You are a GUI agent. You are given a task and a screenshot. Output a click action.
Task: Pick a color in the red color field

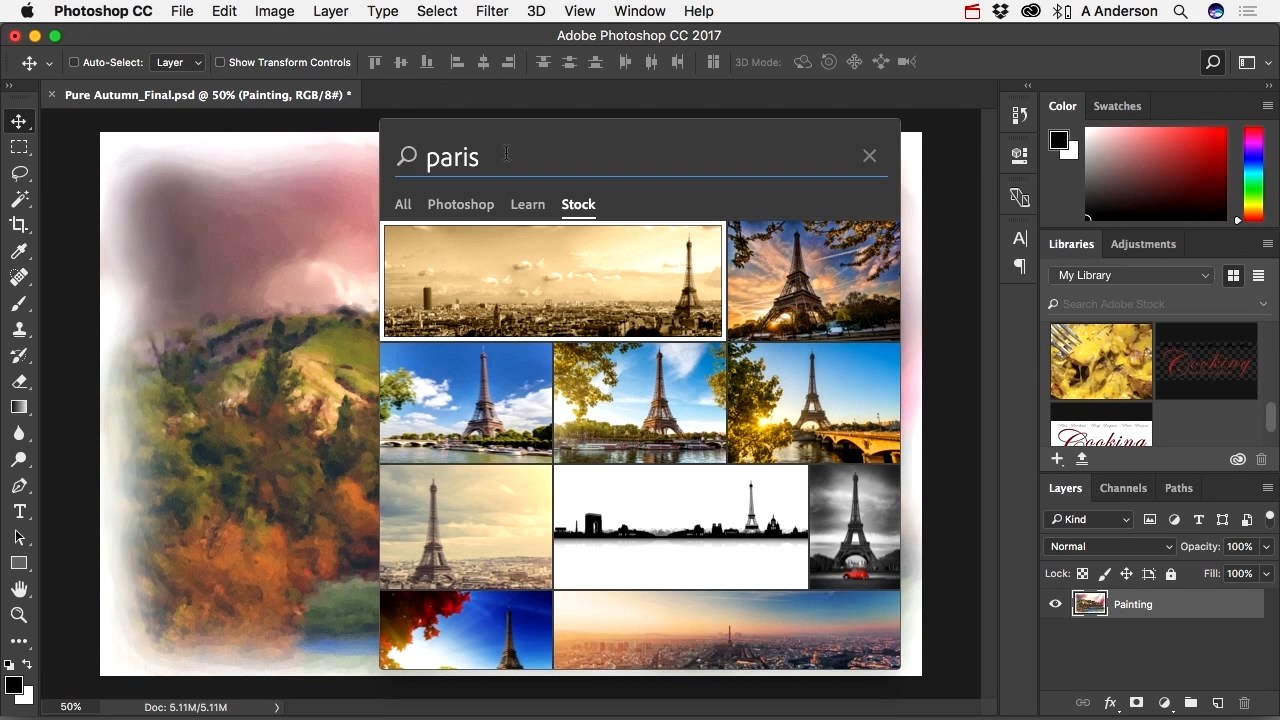(1156, 173)
